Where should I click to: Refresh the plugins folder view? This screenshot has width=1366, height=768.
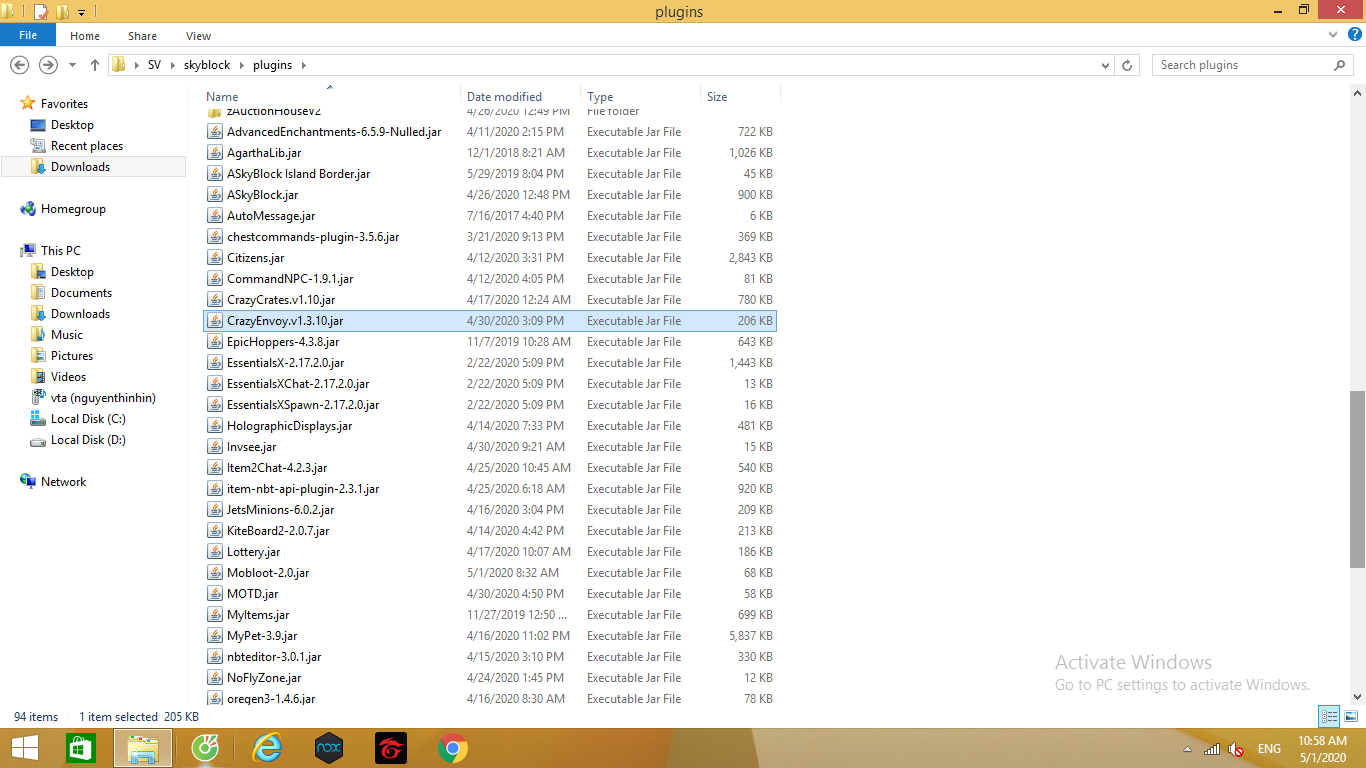pyautogui.click(x=1127, y=65)
